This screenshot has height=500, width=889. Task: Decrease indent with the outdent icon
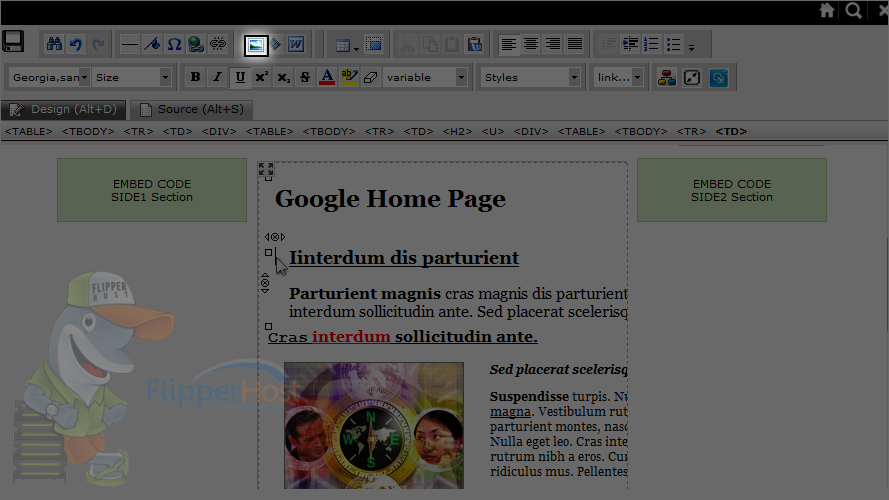608,44
